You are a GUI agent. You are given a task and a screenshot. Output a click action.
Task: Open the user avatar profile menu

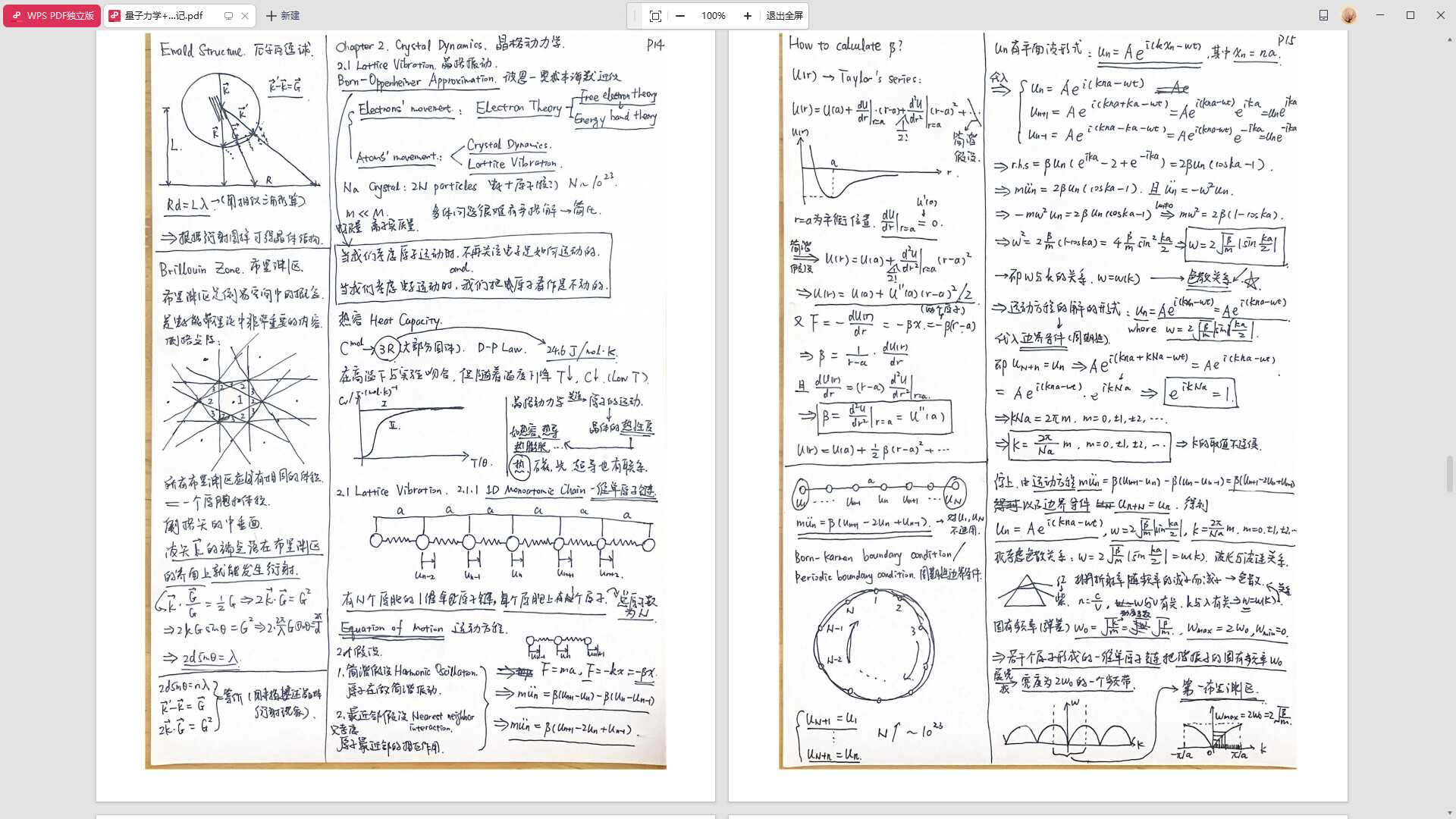pyautogui.click(x=1349, y=15)
